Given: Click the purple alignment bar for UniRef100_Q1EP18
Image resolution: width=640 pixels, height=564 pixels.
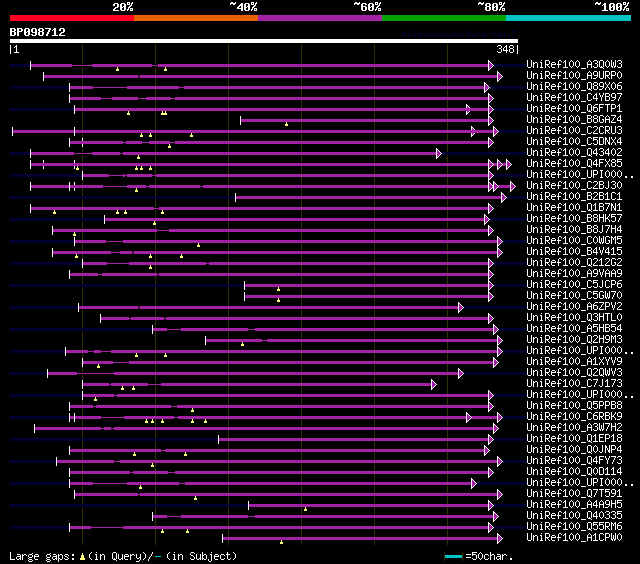Looking at the screenshot, I should (354, 440).
